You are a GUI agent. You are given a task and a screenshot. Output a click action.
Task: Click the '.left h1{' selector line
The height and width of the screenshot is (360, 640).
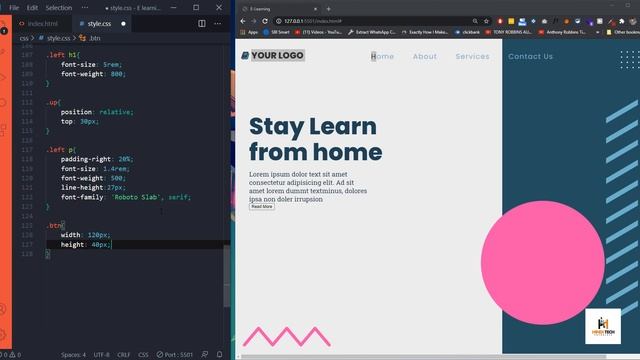click(63, 55)
